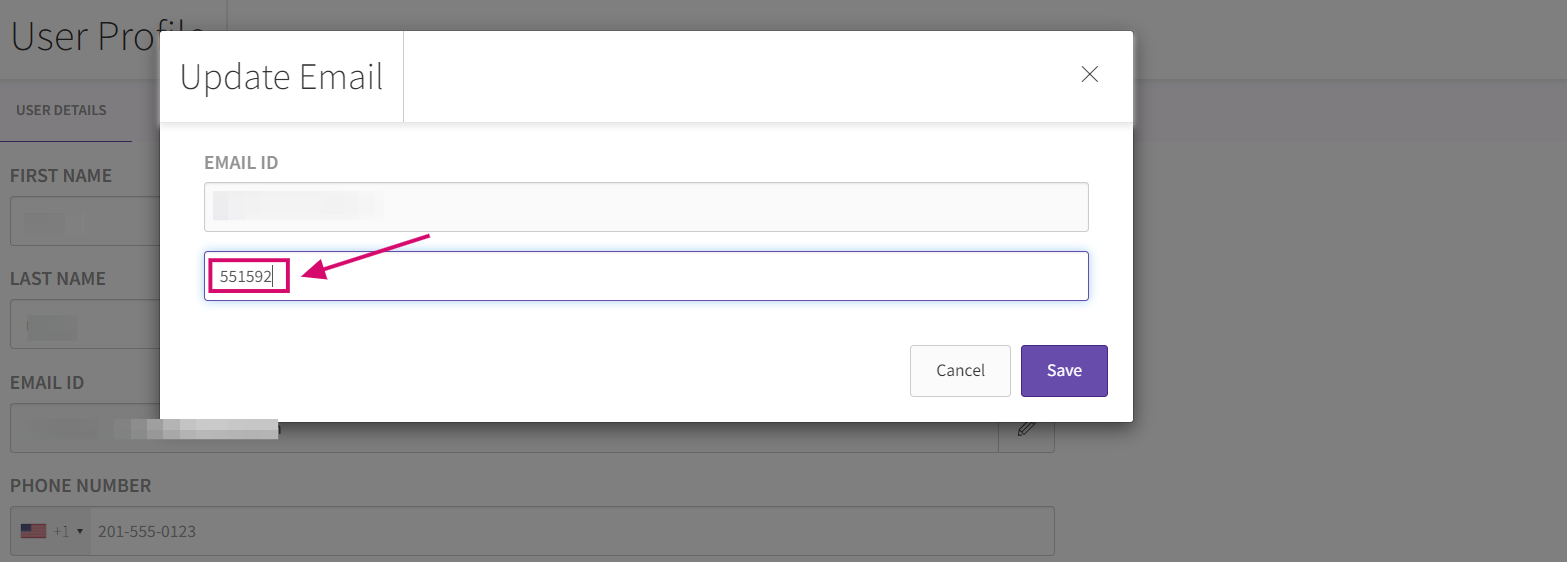Screen dimensions: 1567x562
Task: Focus the Last Name field
Action: tap(85, 325)
